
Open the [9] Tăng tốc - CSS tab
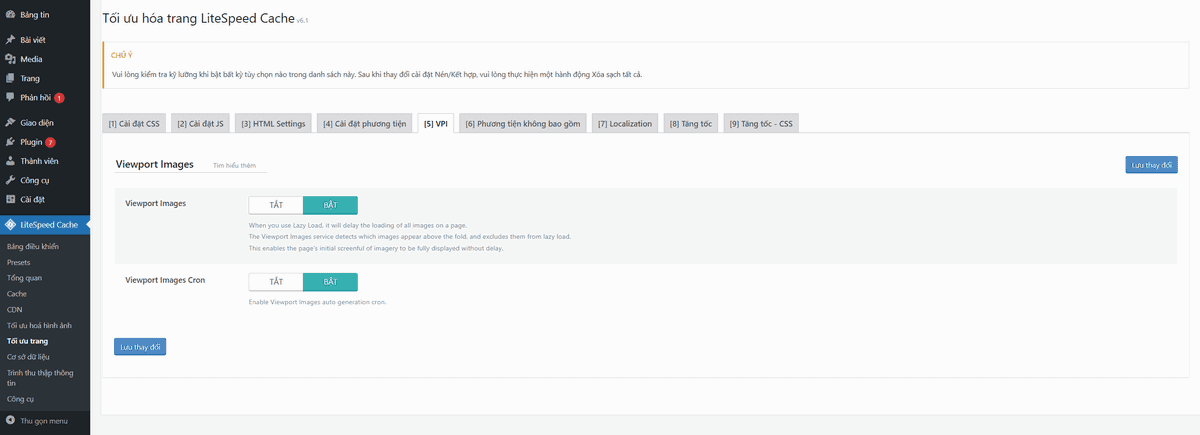tap(761, 124)
